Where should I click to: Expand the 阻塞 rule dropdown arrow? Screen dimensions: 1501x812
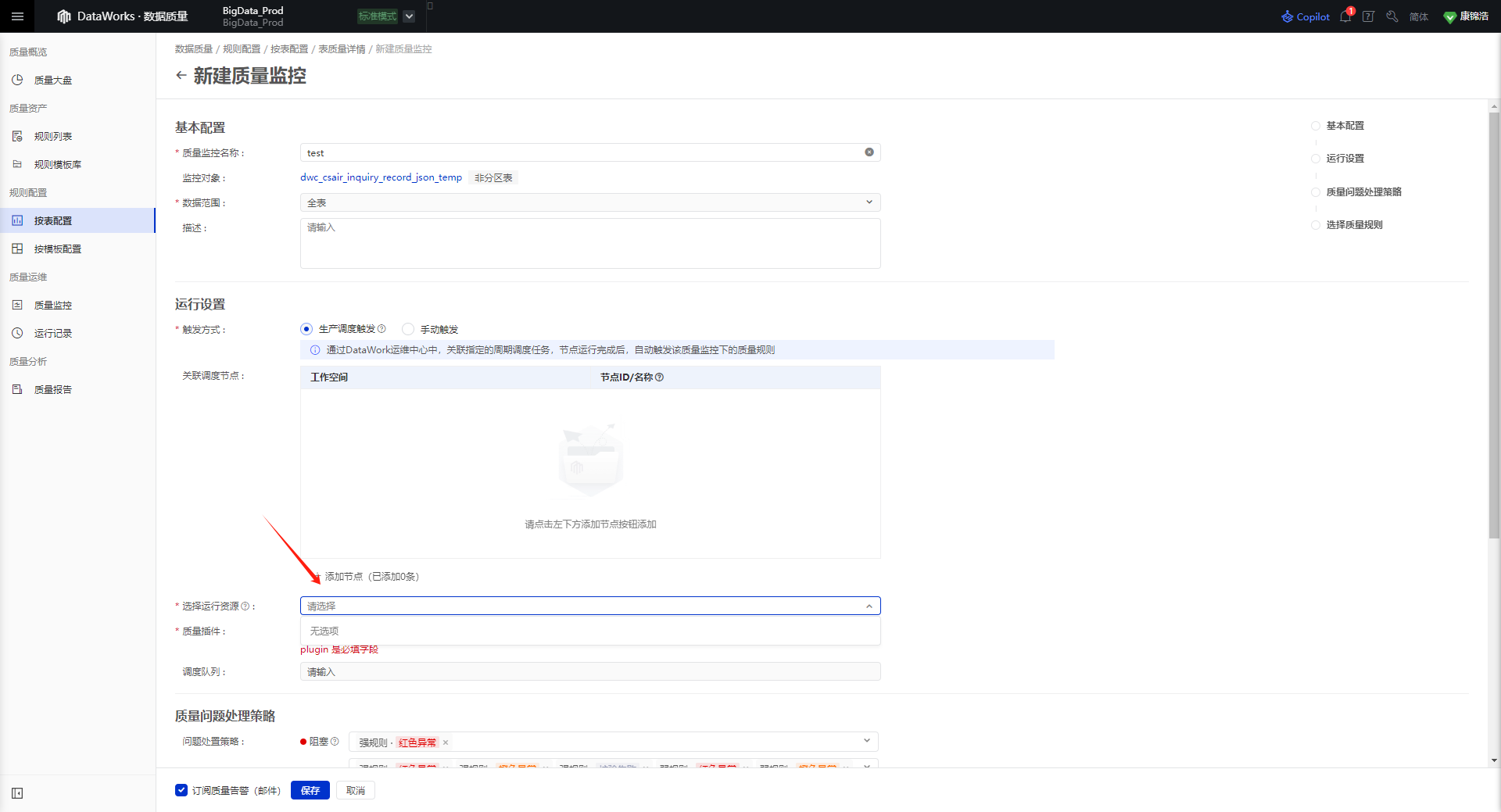(x=867, y=741)
